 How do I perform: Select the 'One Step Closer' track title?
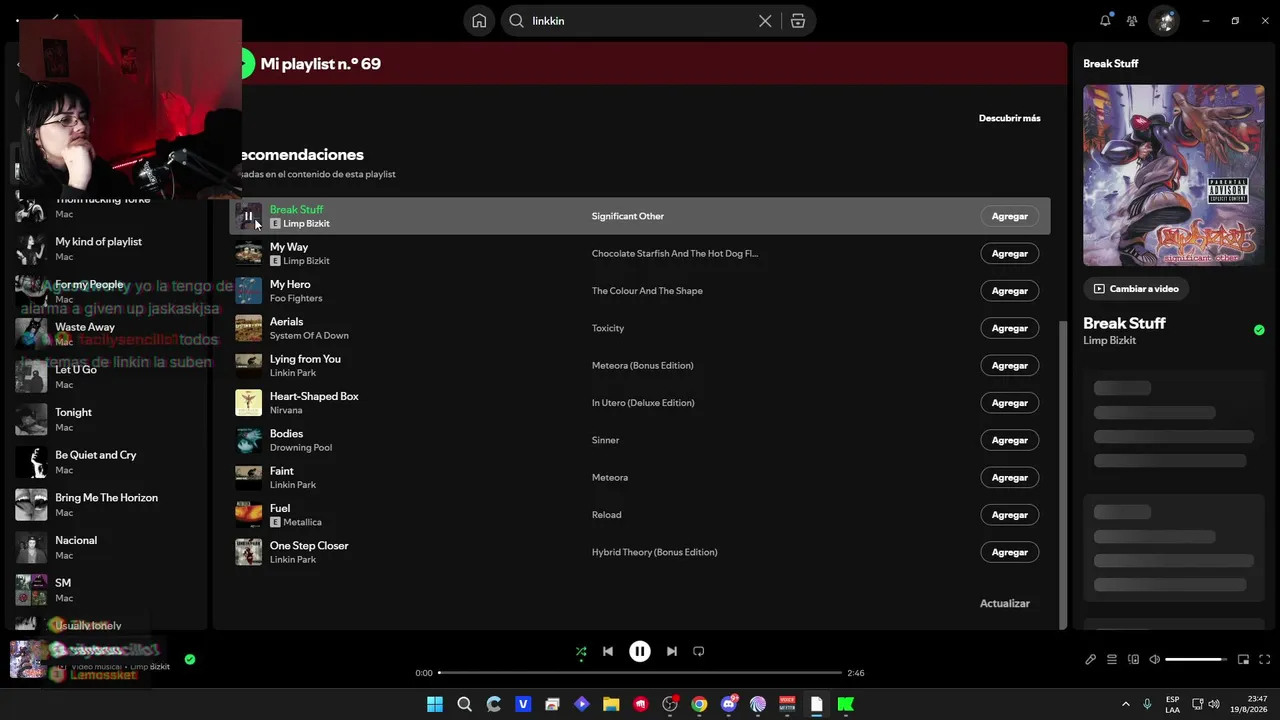tap(309, 546)
